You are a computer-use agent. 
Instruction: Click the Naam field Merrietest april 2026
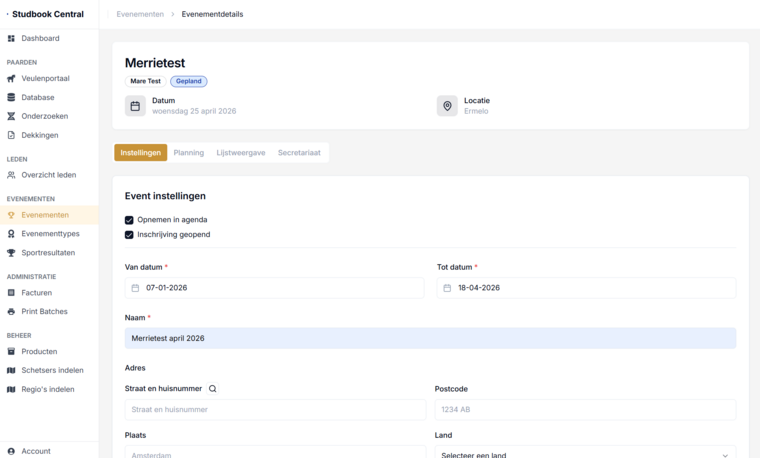coord(430,338)
